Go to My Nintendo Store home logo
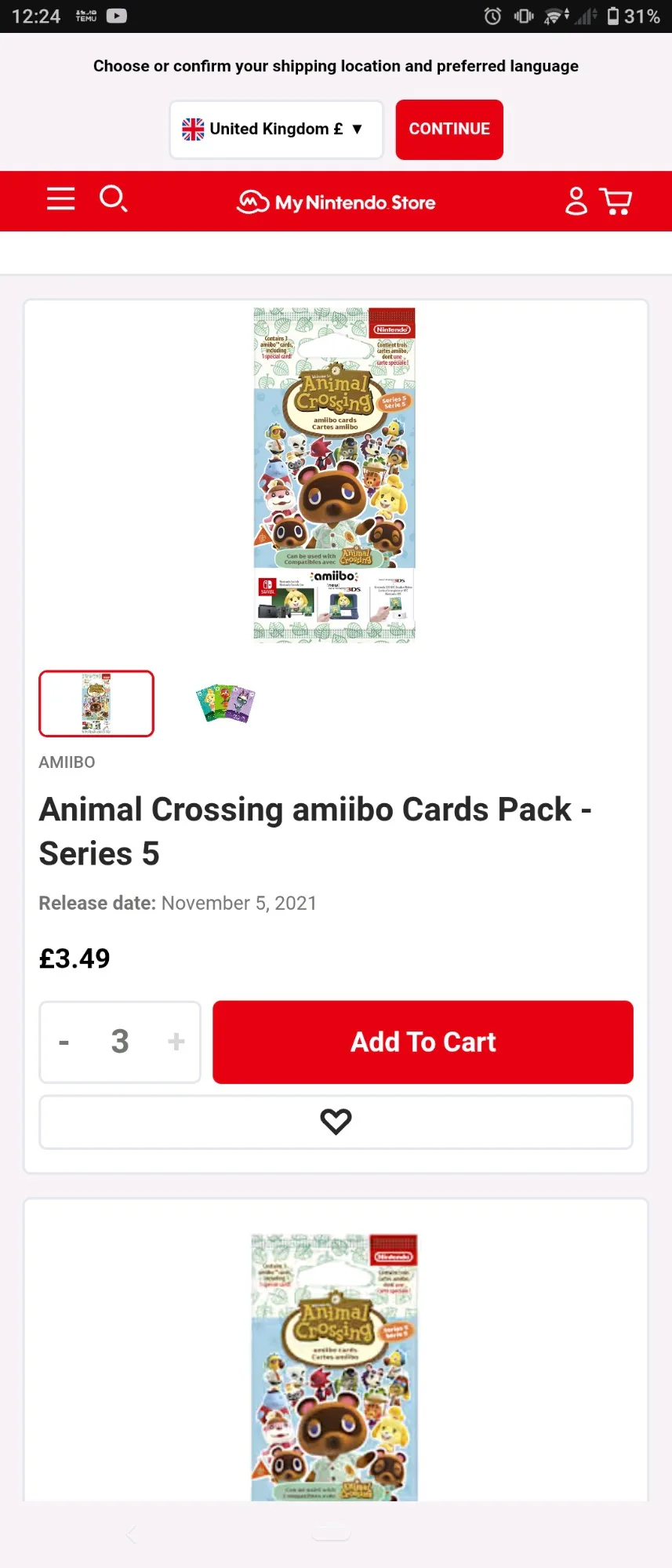The image size is (672, 1568). pos(336,202)
